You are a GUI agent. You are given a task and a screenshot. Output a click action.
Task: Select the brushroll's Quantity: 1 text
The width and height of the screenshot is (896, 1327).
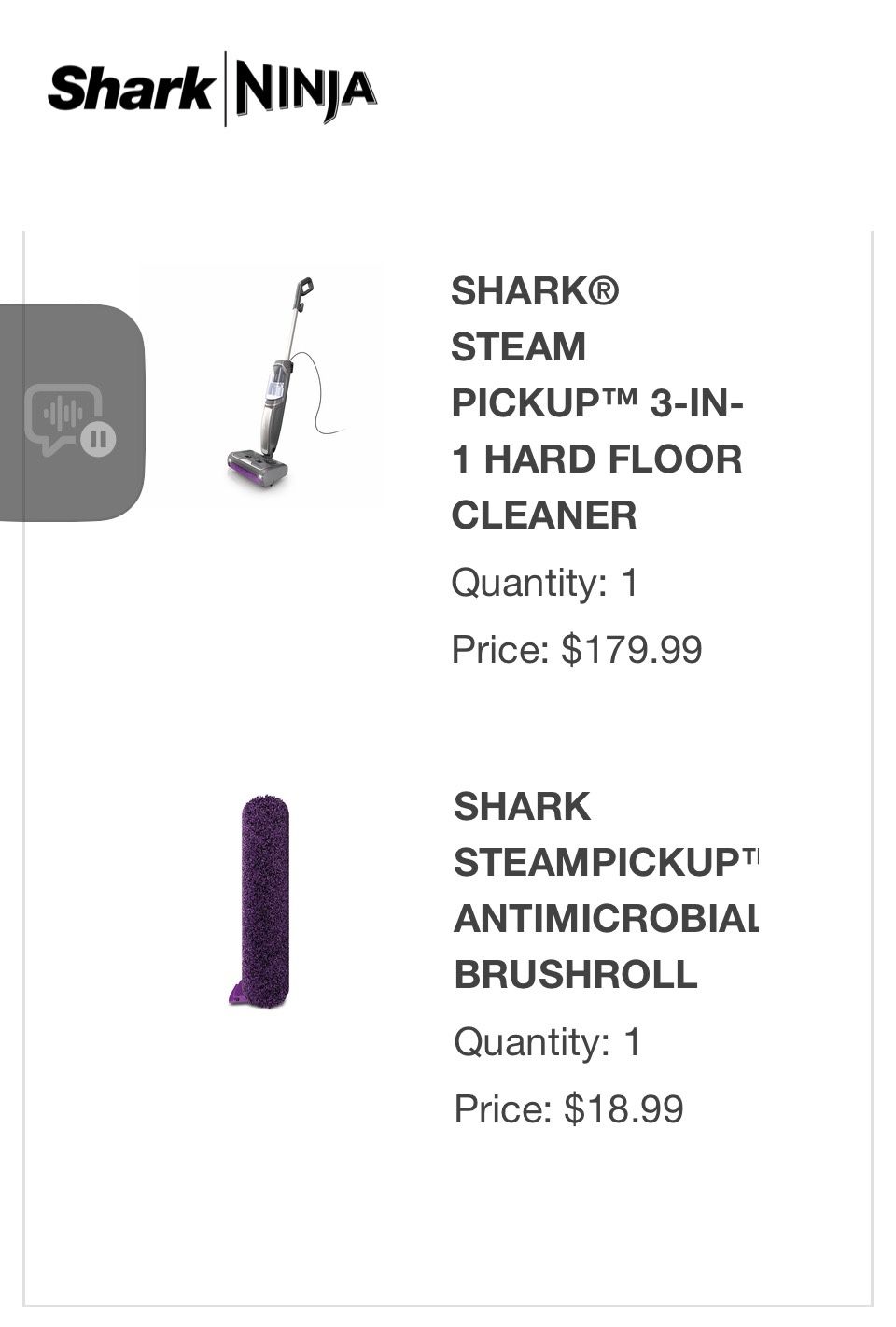click(547, 1042)
